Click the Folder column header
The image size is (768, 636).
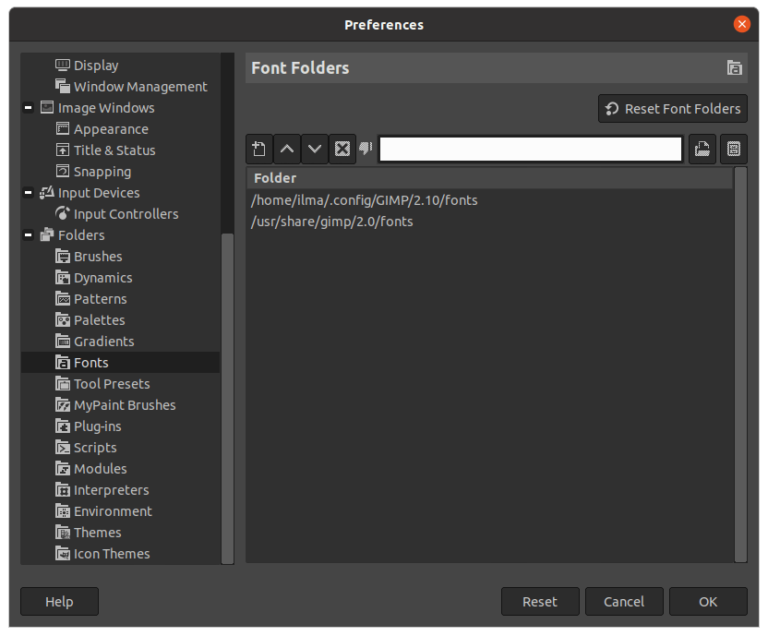[x=489, y=178]
